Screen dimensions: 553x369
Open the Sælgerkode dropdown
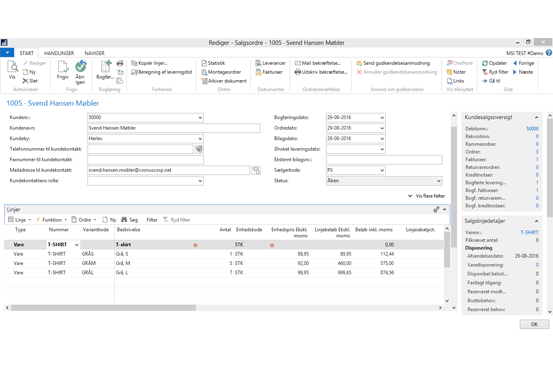click(382, 170)
